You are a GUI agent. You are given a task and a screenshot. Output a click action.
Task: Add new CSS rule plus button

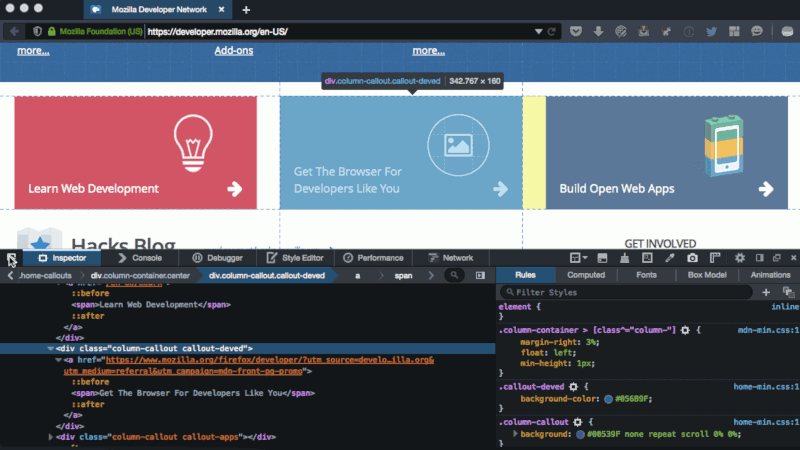click(x=766, y=292)
